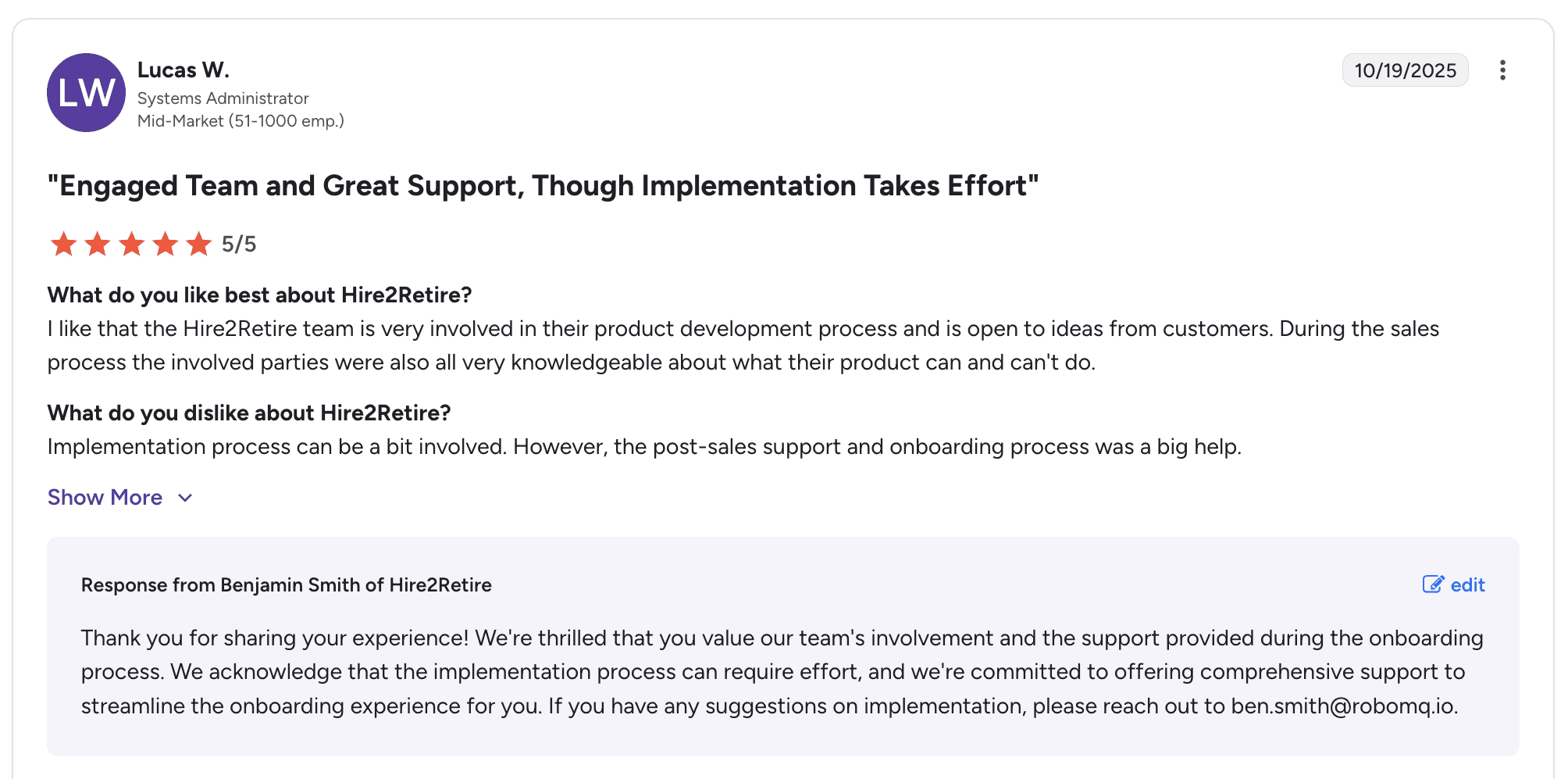Image resolution: width=1568 pixels, height=779 pixels.
Task: Click the "Engaged Team and Great Support" review title
Action: point(543,186)
